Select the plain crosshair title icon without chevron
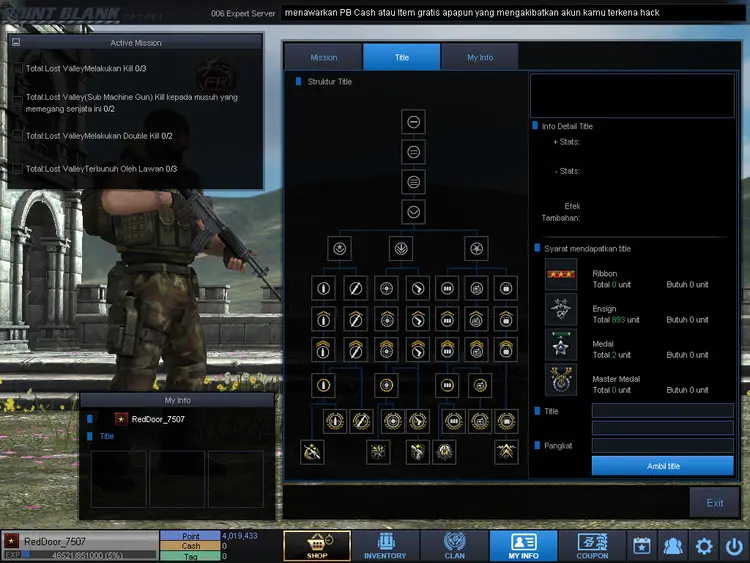750x563 pixels. pyautogui.click(x=386, y=288)
